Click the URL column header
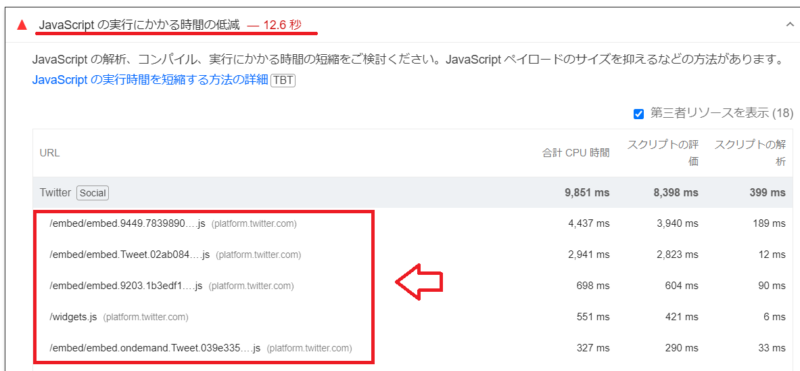 [x=49, y=153]
